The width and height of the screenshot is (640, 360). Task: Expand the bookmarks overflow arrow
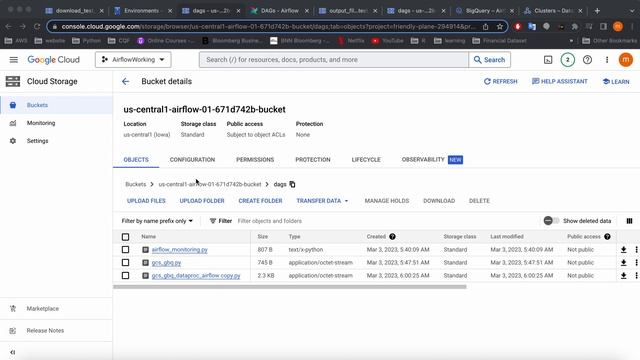[x=571, y=41]
